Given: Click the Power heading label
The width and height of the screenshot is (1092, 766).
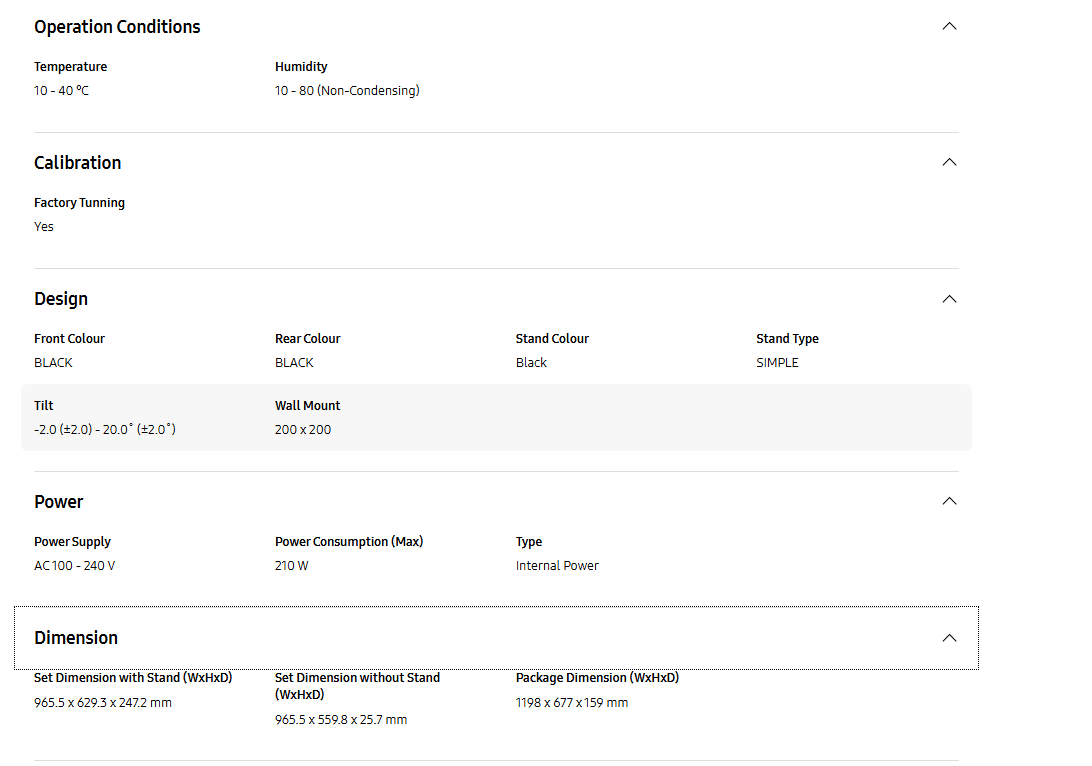Looking at the screenshot, I should pyautogui.click(x=59, y=502).
